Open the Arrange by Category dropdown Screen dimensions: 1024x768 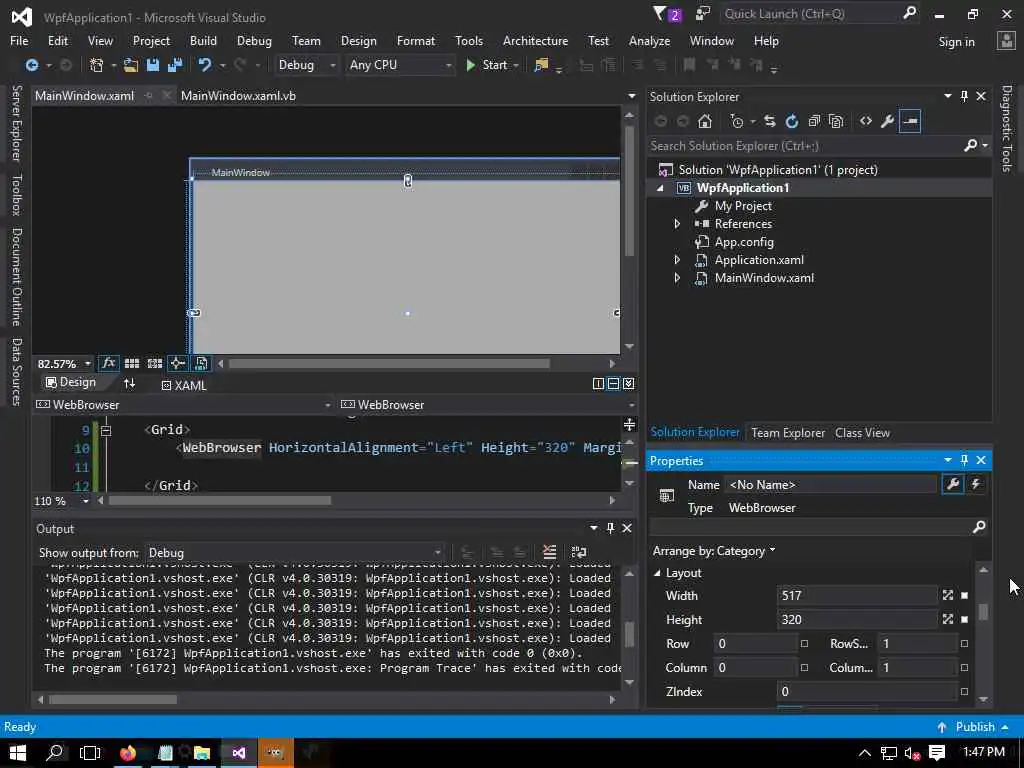coord(714,551)
